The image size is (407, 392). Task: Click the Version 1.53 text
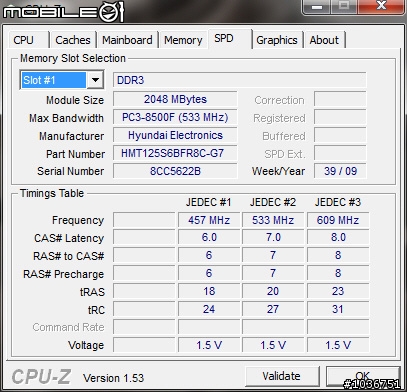pos(114,378)
